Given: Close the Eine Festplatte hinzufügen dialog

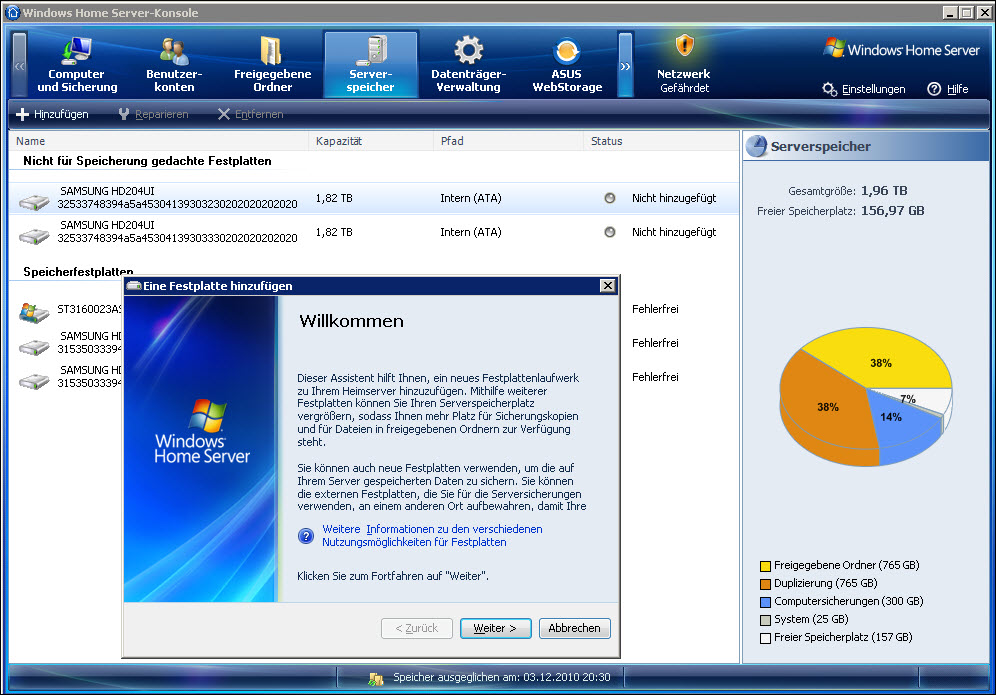Looking at the screenshot, I should (x=608, y=286).
